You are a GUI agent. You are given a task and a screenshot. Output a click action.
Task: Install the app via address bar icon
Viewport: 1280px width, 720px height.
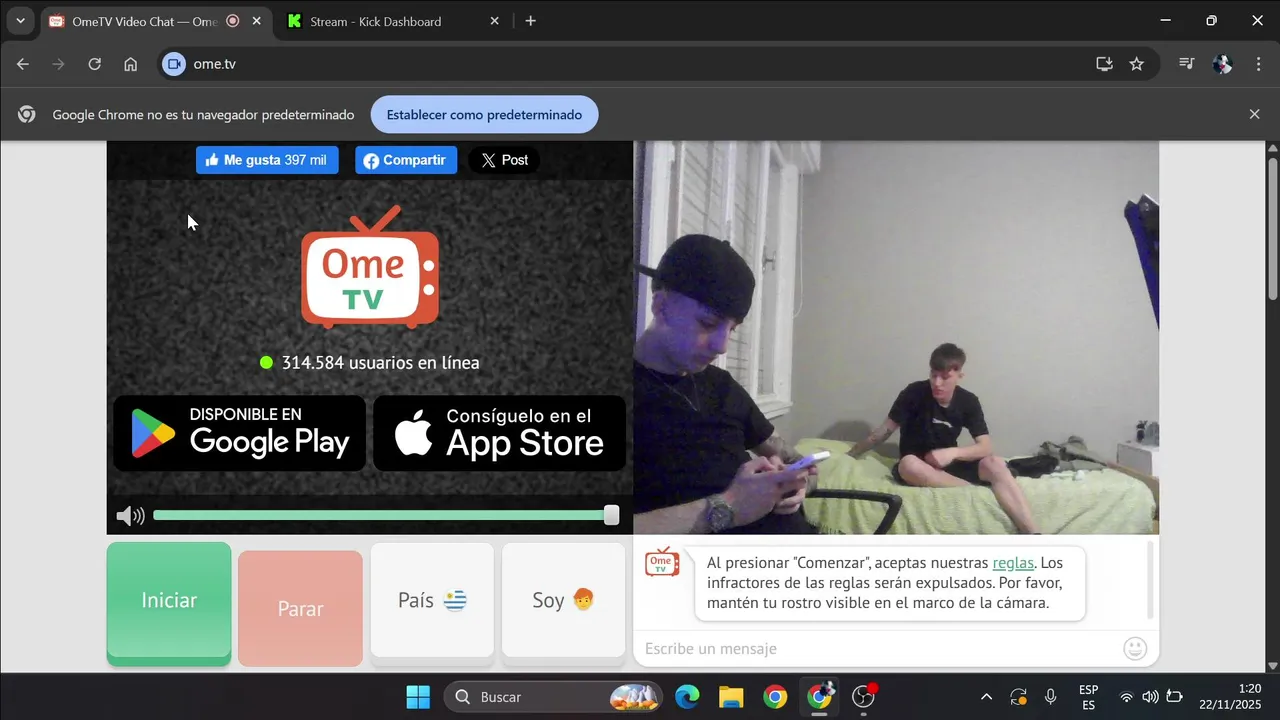point(1105,64)
